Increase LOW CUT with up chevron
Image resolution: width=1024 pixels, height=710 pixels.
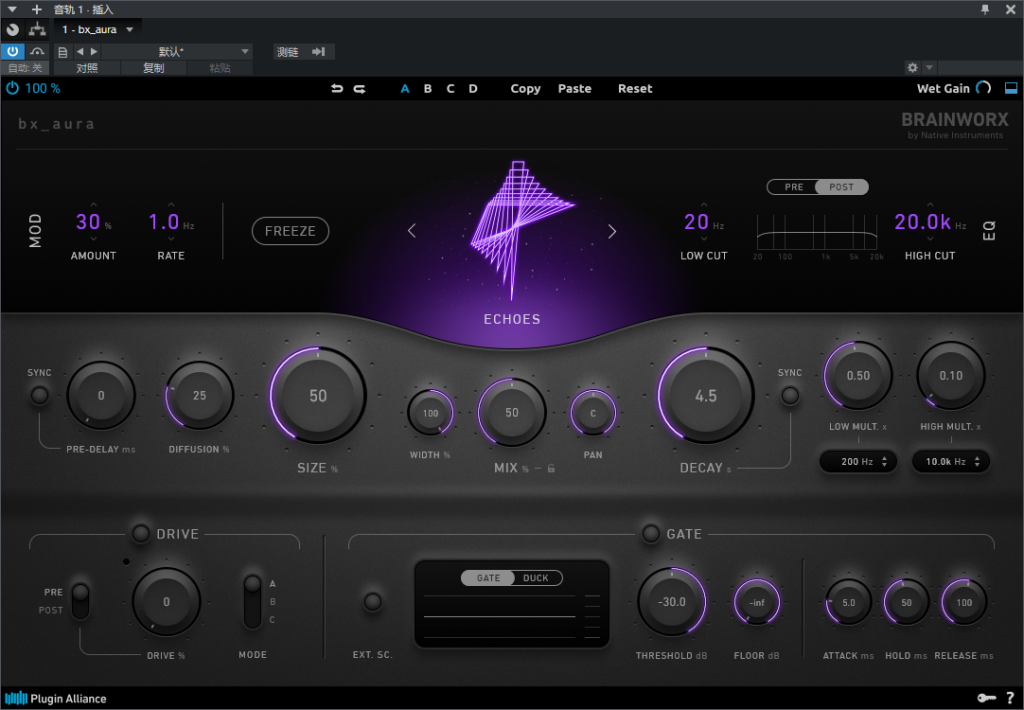(704, 205)
